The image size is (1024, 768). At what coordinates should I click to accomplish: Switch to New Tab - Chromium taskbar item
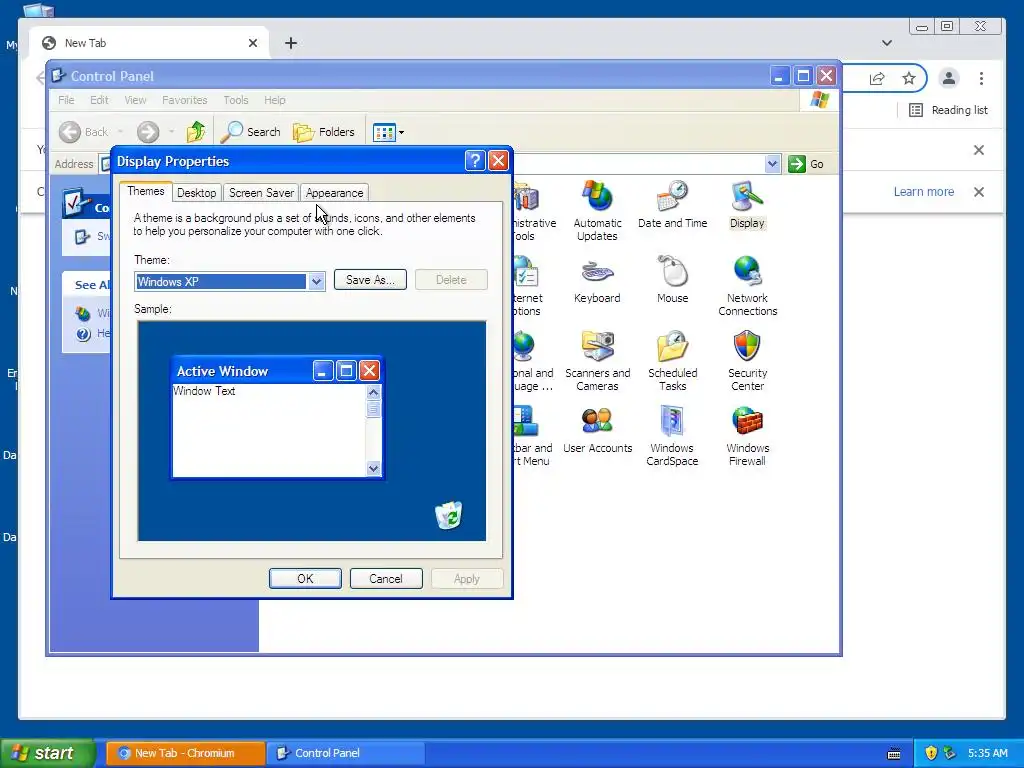(x=185, y=753)
